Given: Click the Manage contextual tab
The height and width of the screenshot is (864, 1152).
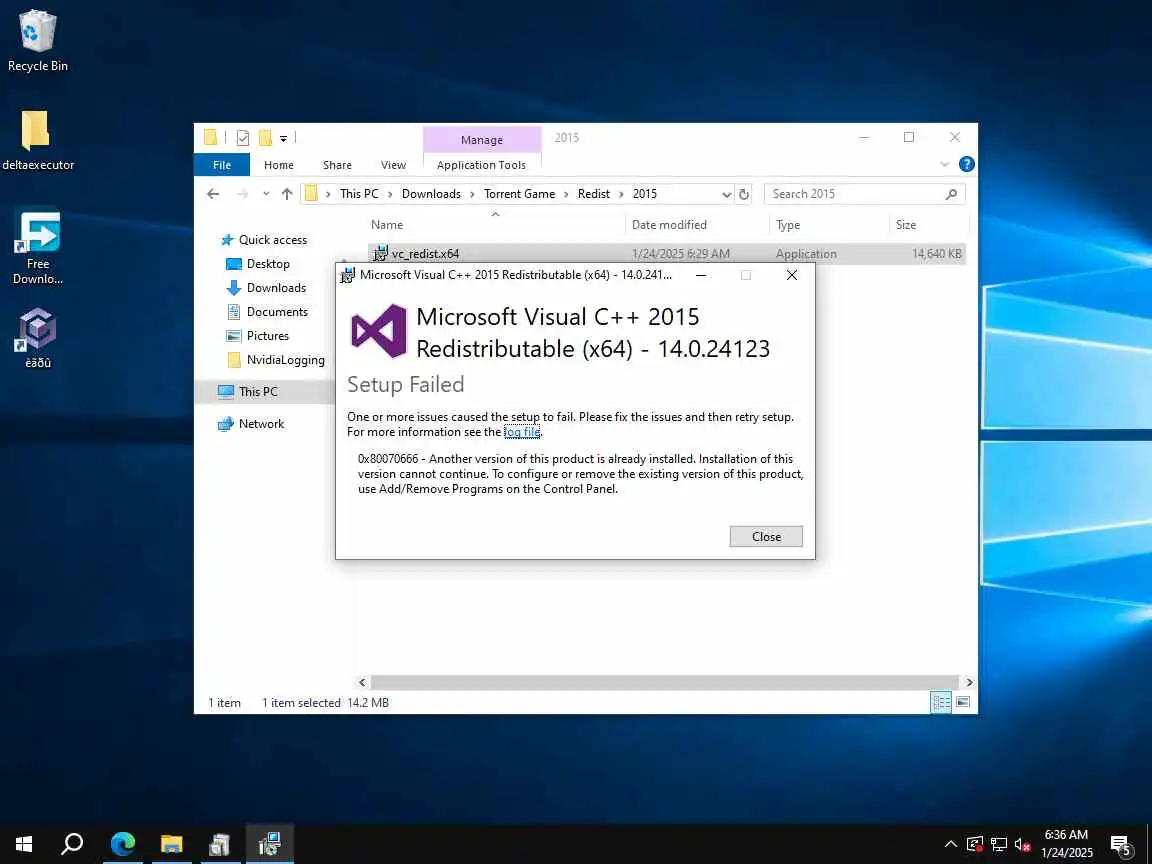Looking at the screenshot, I should coord(482,140).
